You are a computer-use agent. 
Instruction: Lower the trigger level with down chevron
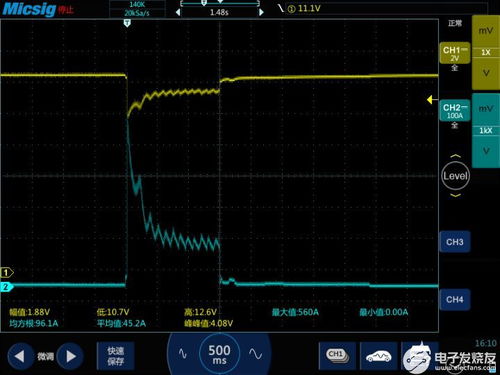tap(455, 195)
